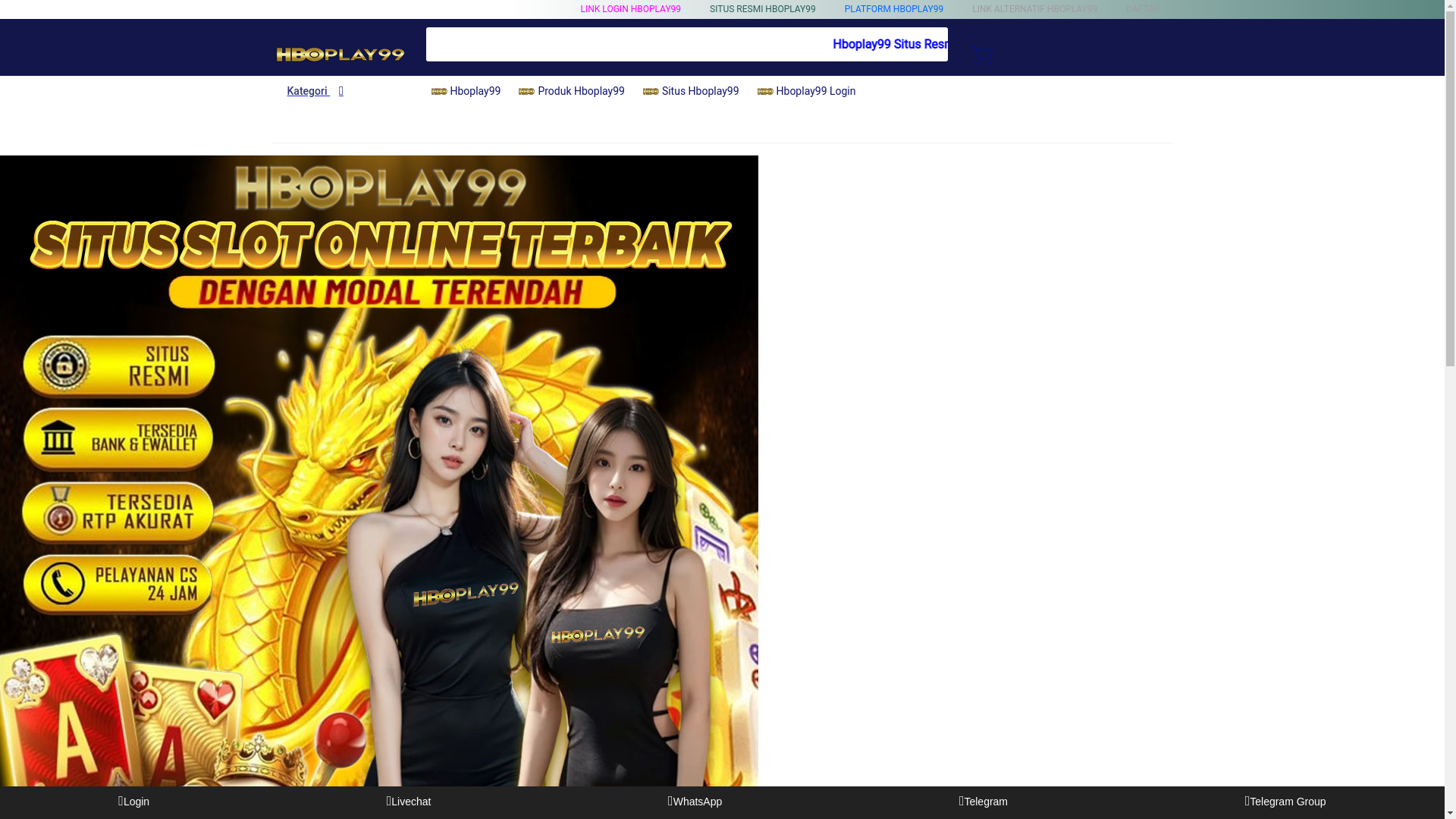Open the LINK ALTERNATIF HBOPLAY99 link
Screen dimensions: 1456x819
[1034, 9]
